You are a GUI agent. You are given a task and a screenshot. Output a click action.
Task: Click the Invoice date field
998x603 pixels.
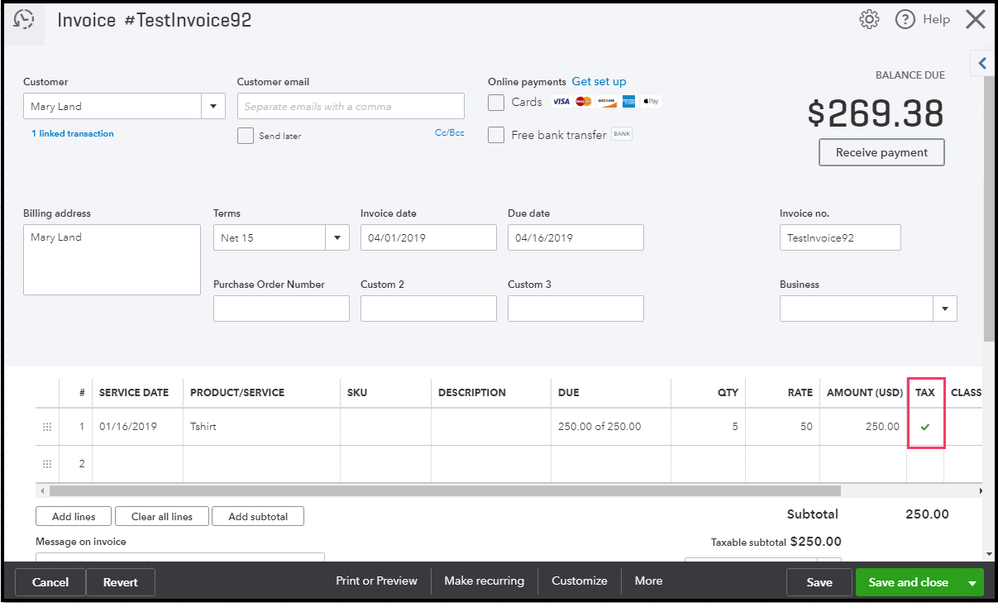click(428, 238)
